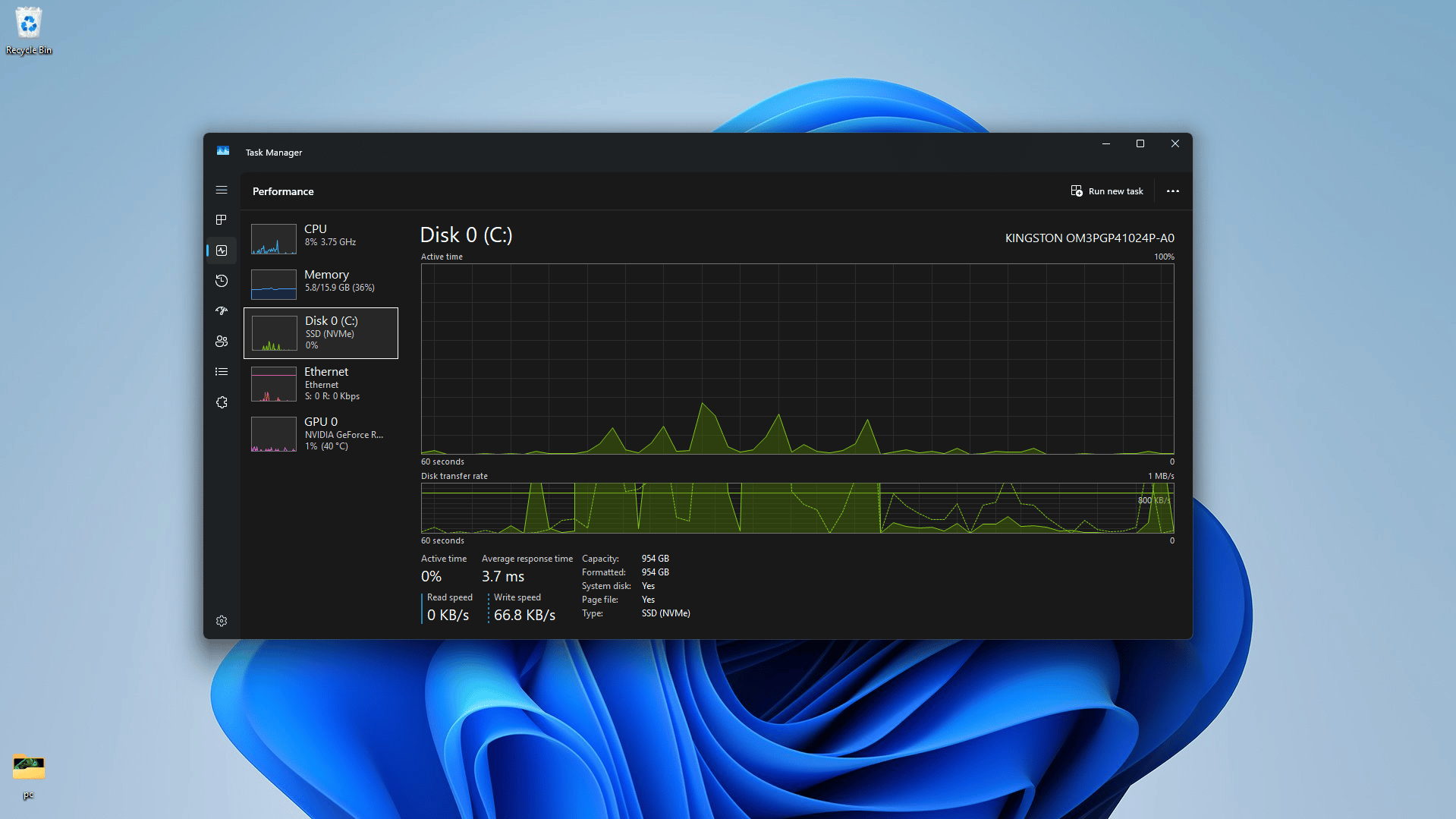The width and height of the screenshot is (1456, 819).
Task: Click the KINGSTON OM3PGP41024P-A0 model text
Action: 1090,238
